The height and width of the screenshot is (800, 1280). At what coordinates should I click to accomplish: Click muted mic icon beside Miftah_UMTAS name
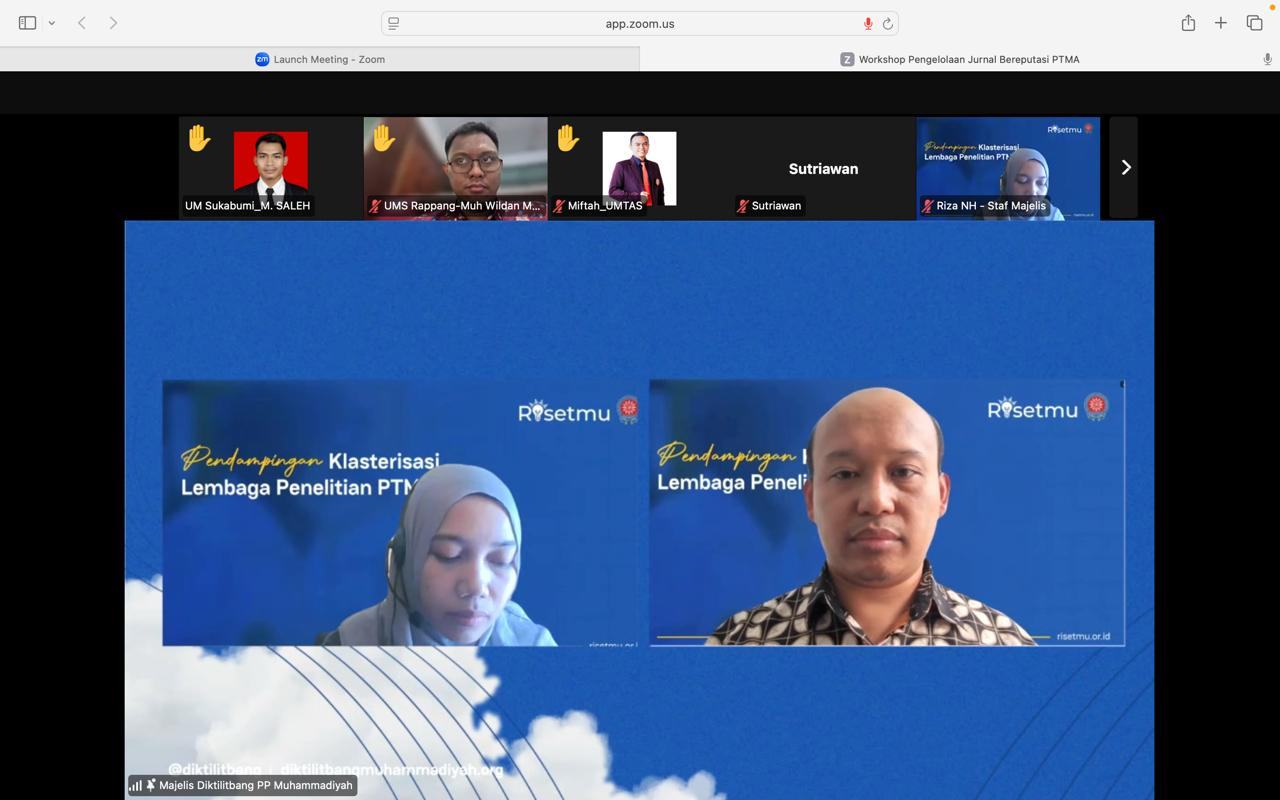click(x=559, y=206)
